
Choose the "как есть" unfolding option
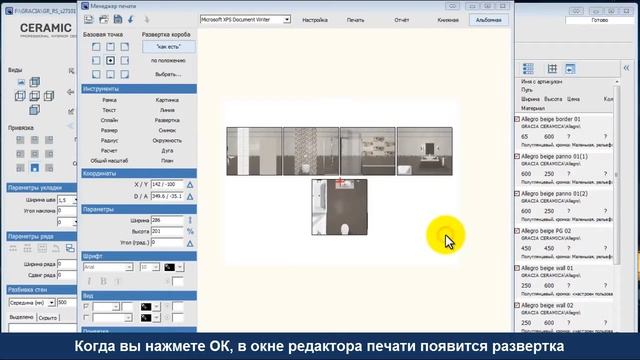pos(168,47)
